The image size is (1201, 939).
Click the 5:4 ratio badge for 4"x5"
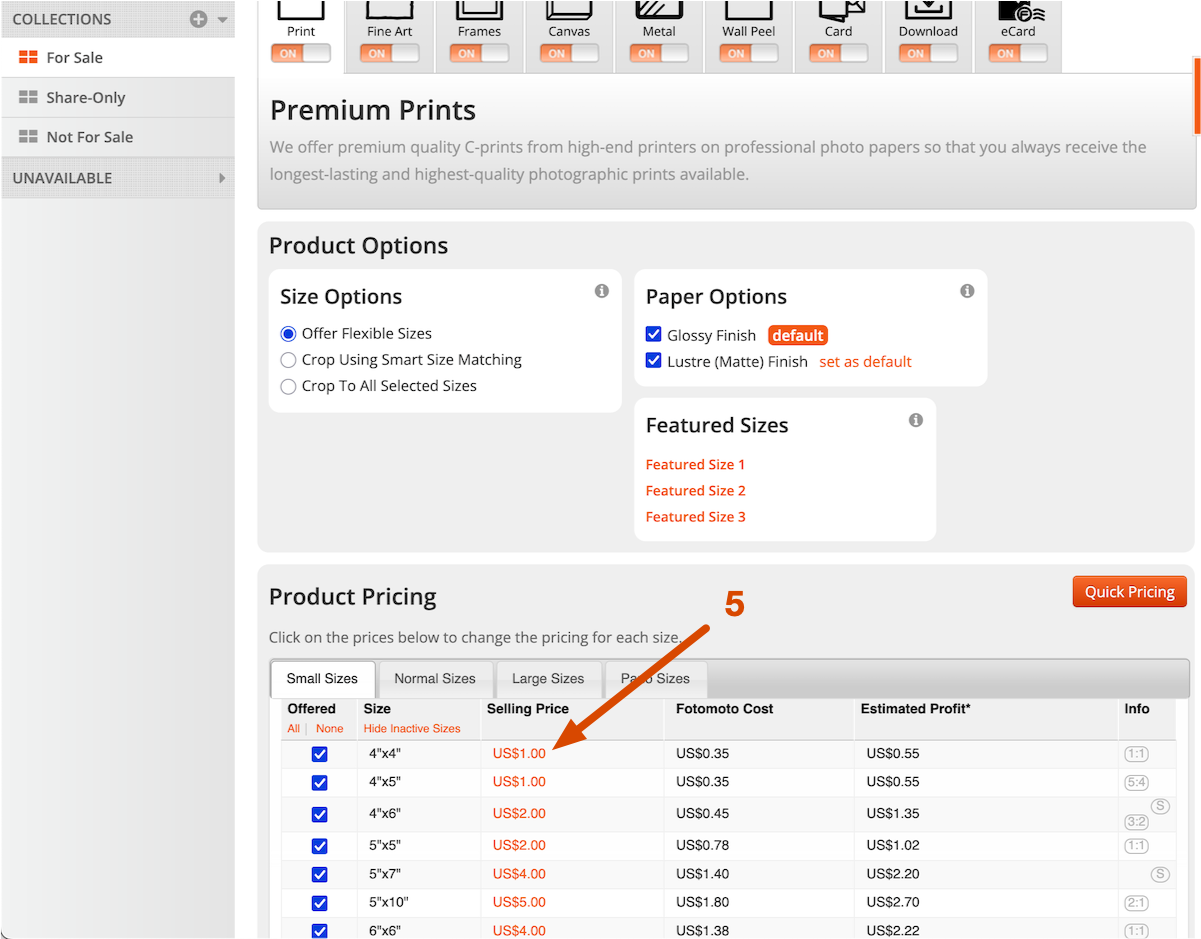(x=1136, y=782)
